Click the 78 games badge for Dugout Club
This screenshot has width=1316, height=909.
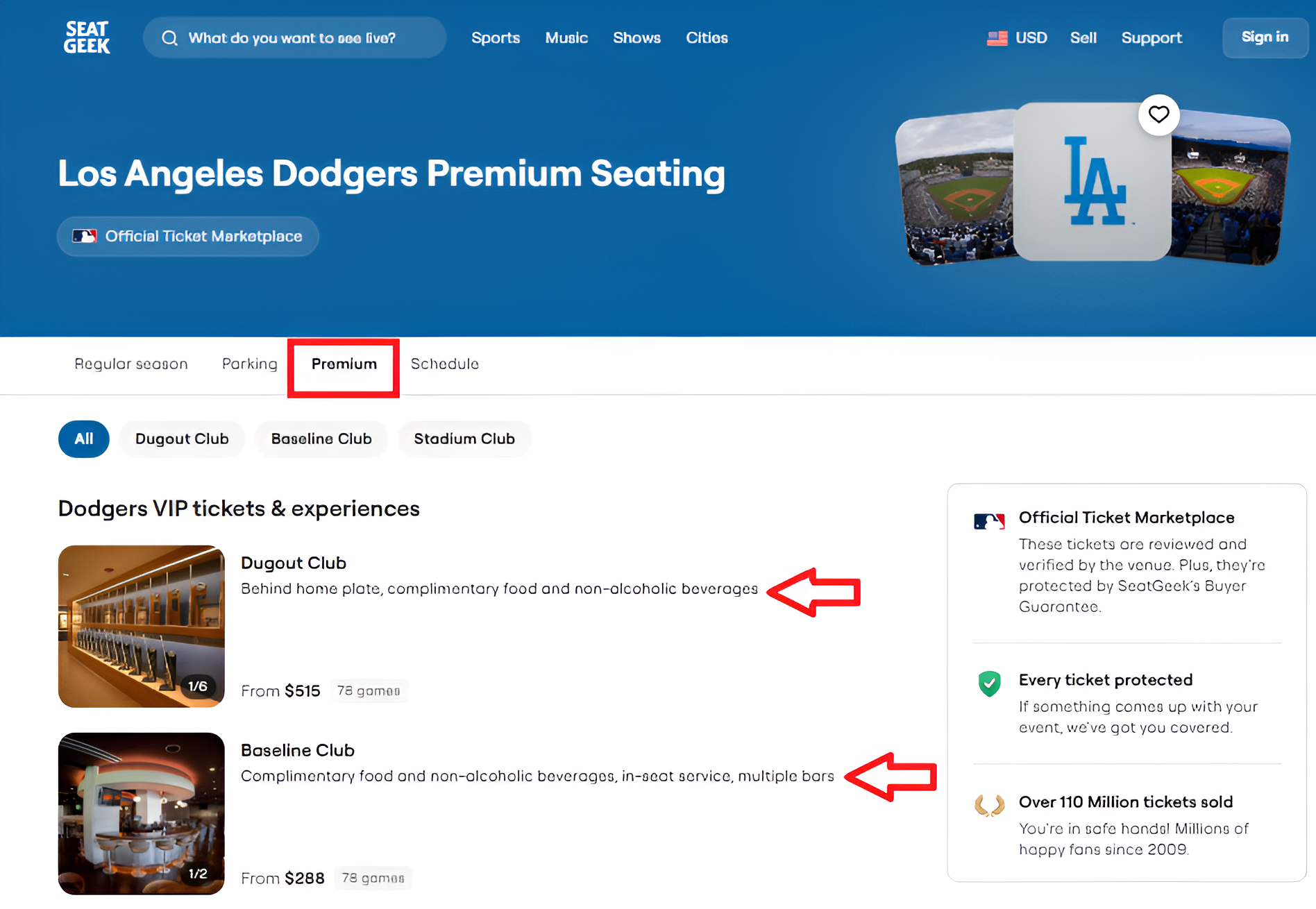click(x=369, y=691)
